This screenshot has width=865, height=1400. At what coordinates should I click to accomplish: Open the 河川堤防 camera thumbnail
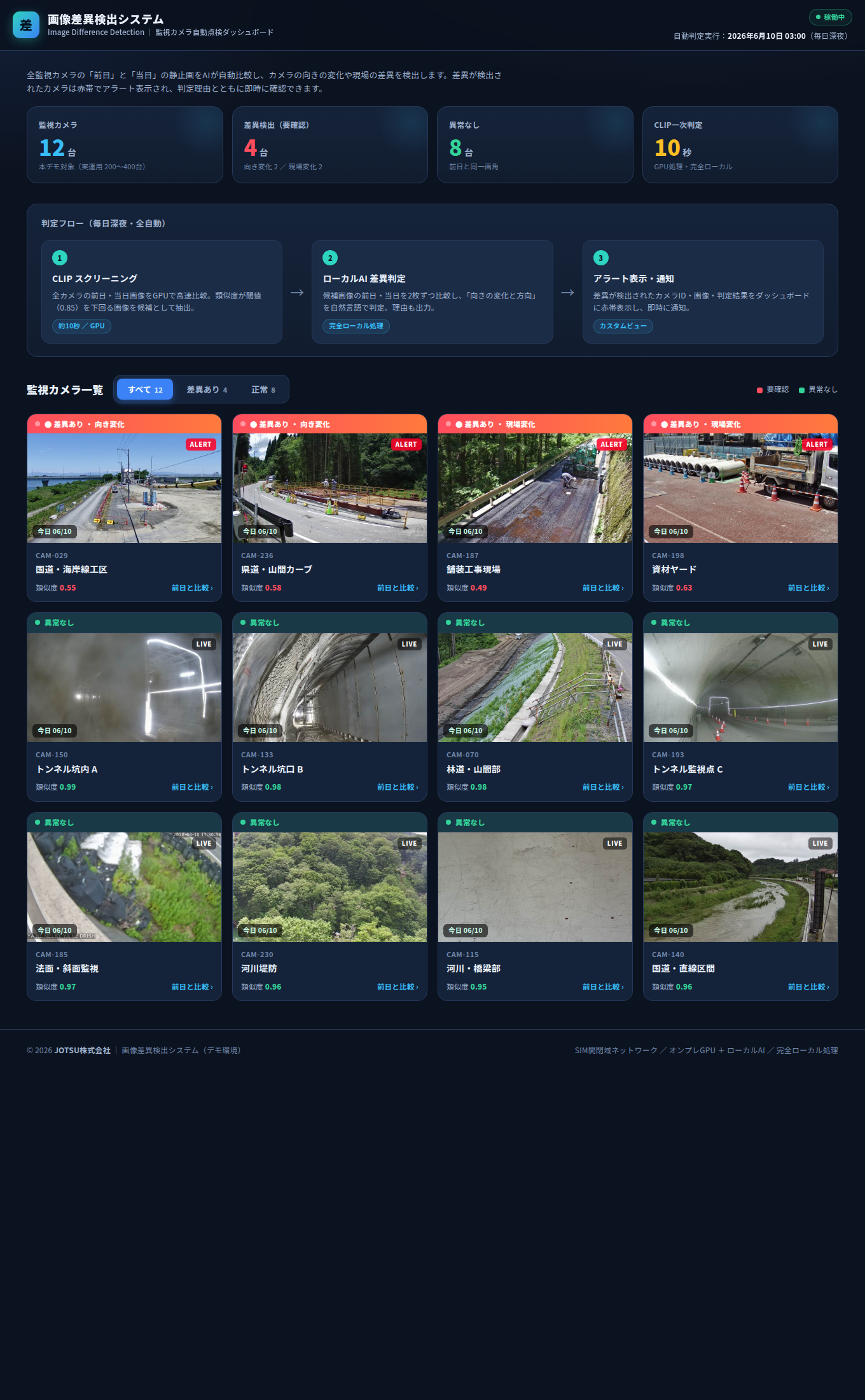329,887
